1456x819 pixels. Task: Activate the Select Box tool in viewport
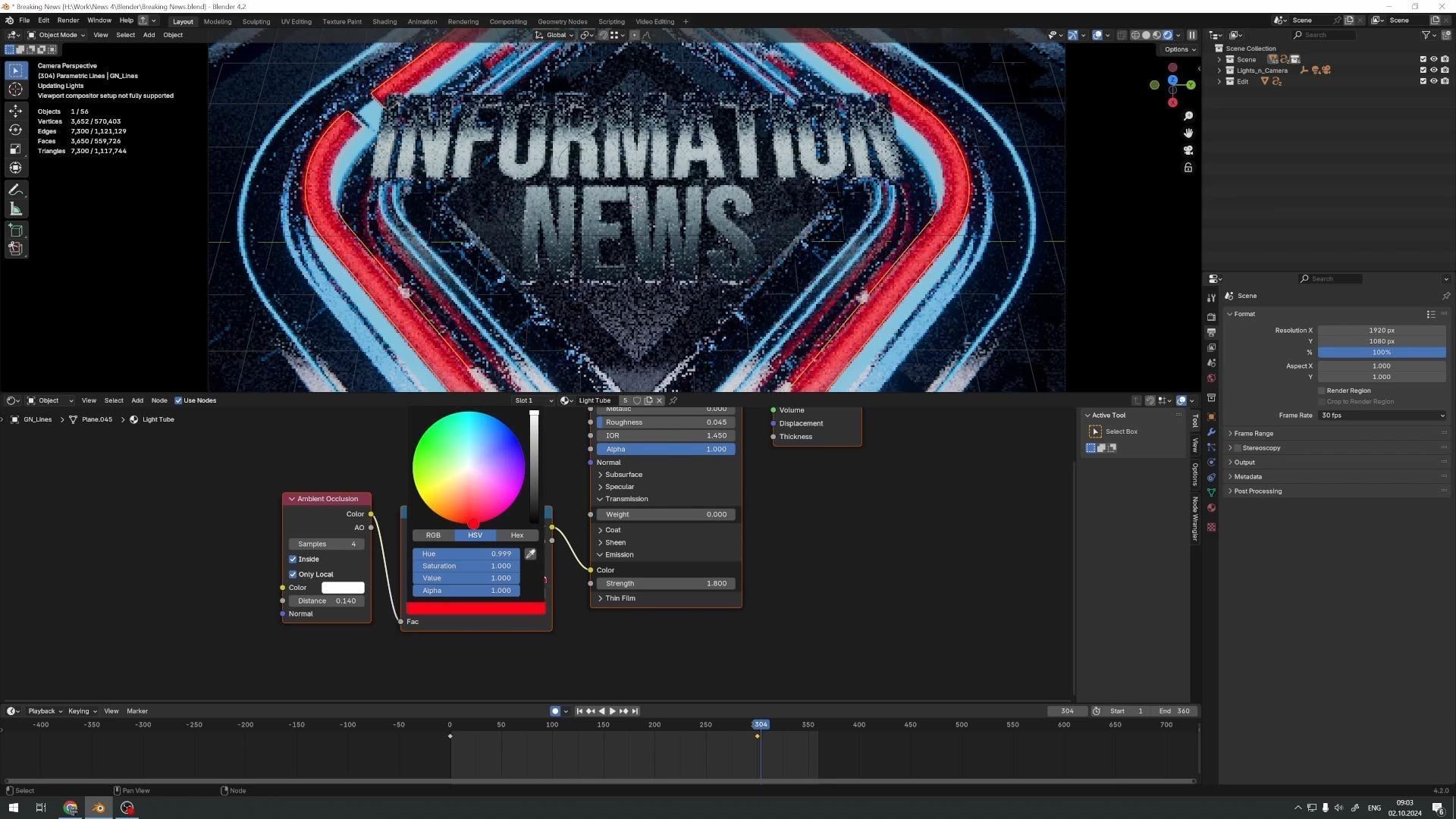[x=15, y=70]
